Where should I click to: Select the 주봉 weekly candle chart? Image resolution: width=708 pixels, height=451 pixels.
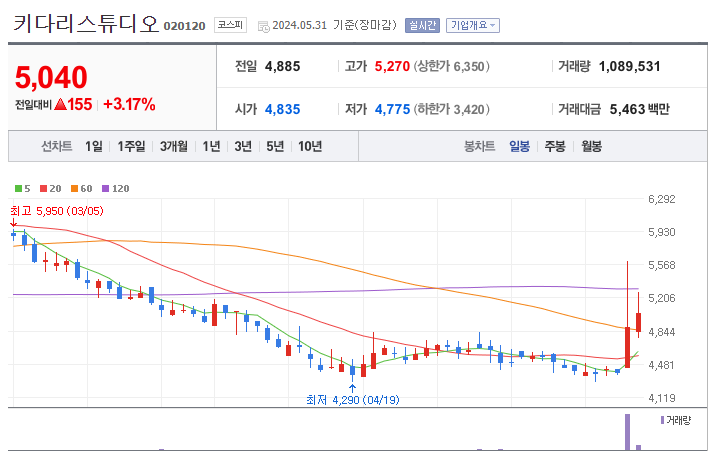pos(555,146)
